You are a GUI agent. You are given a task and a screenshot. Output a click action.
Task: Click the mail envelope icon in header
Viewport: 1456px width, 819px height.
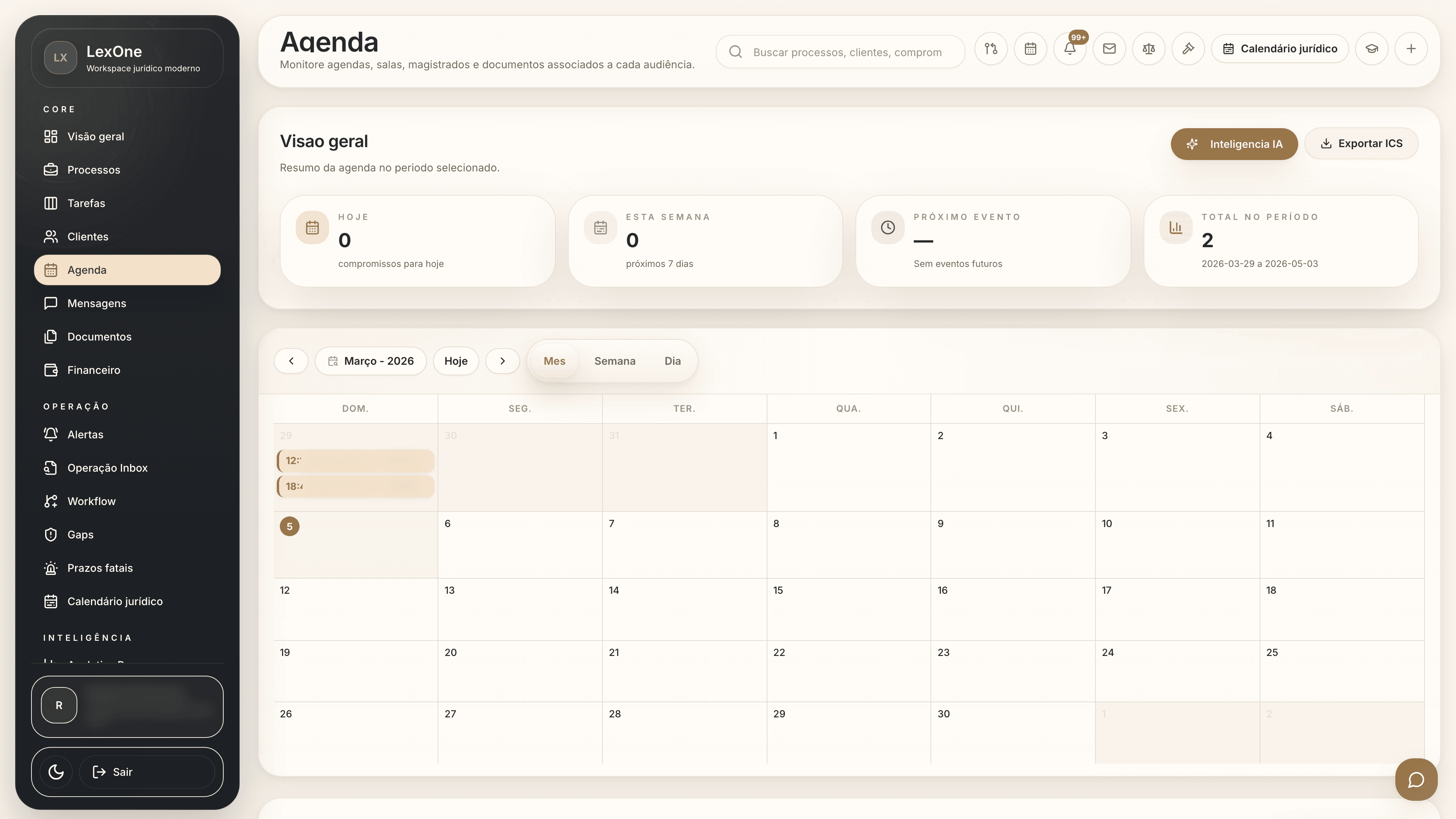[1109, 49]
